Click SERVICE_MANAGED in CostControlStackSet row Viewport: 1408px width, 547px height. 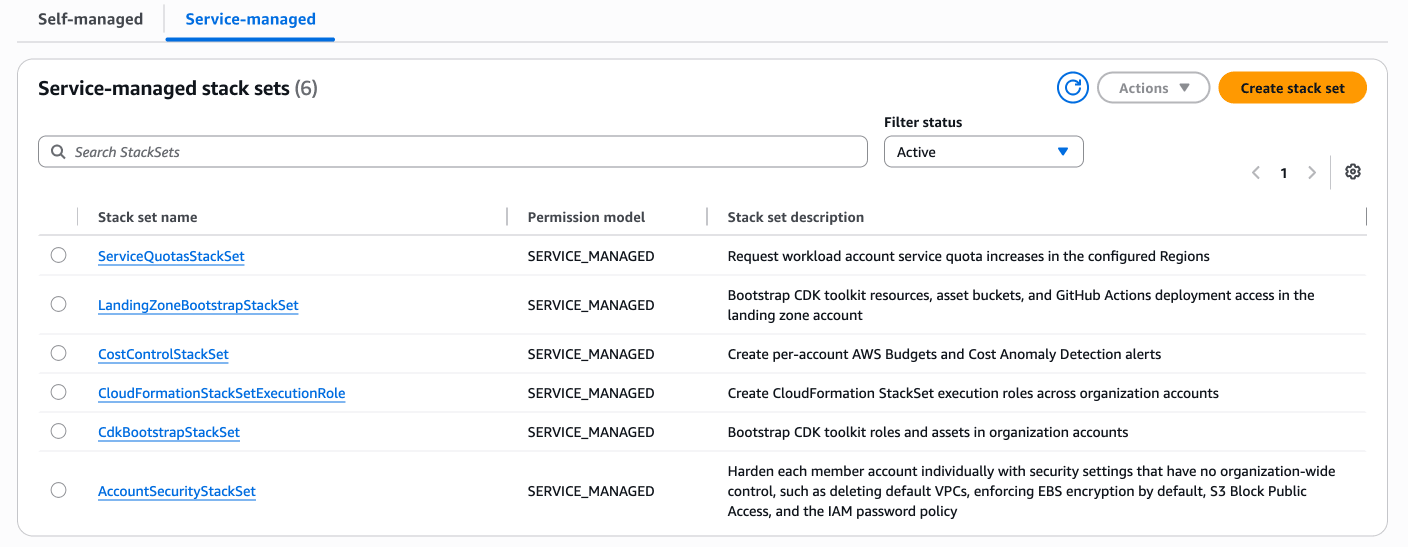(591, 354)
